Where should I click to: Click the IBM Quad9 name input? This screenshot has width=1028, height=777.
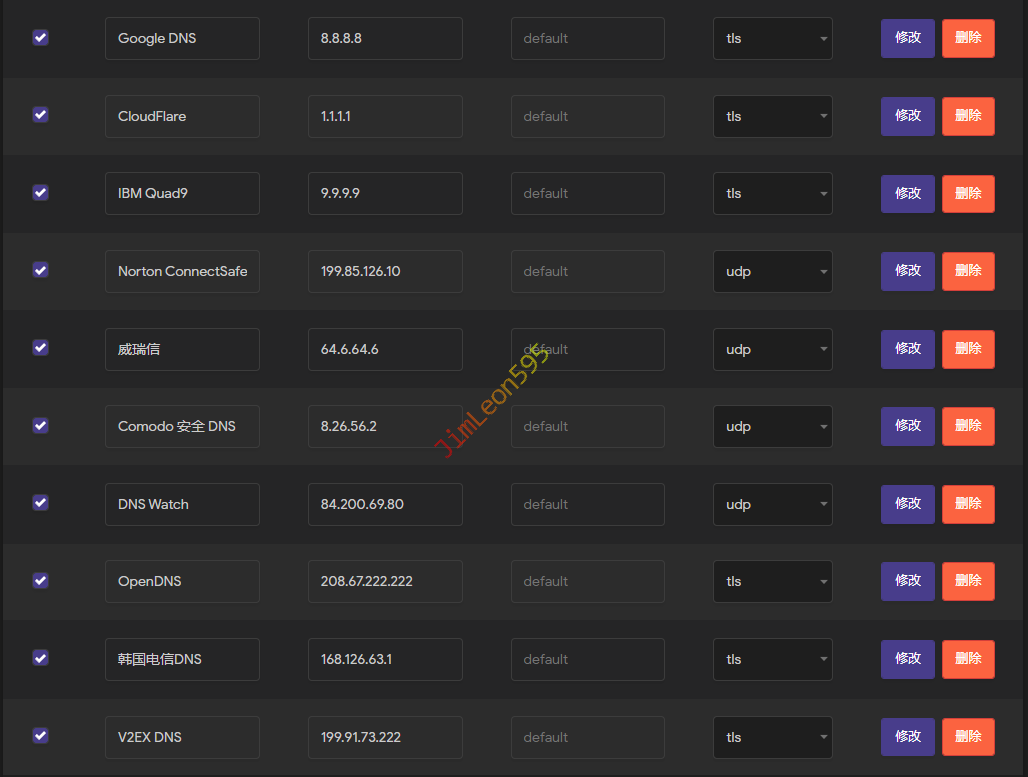[182, 194]
